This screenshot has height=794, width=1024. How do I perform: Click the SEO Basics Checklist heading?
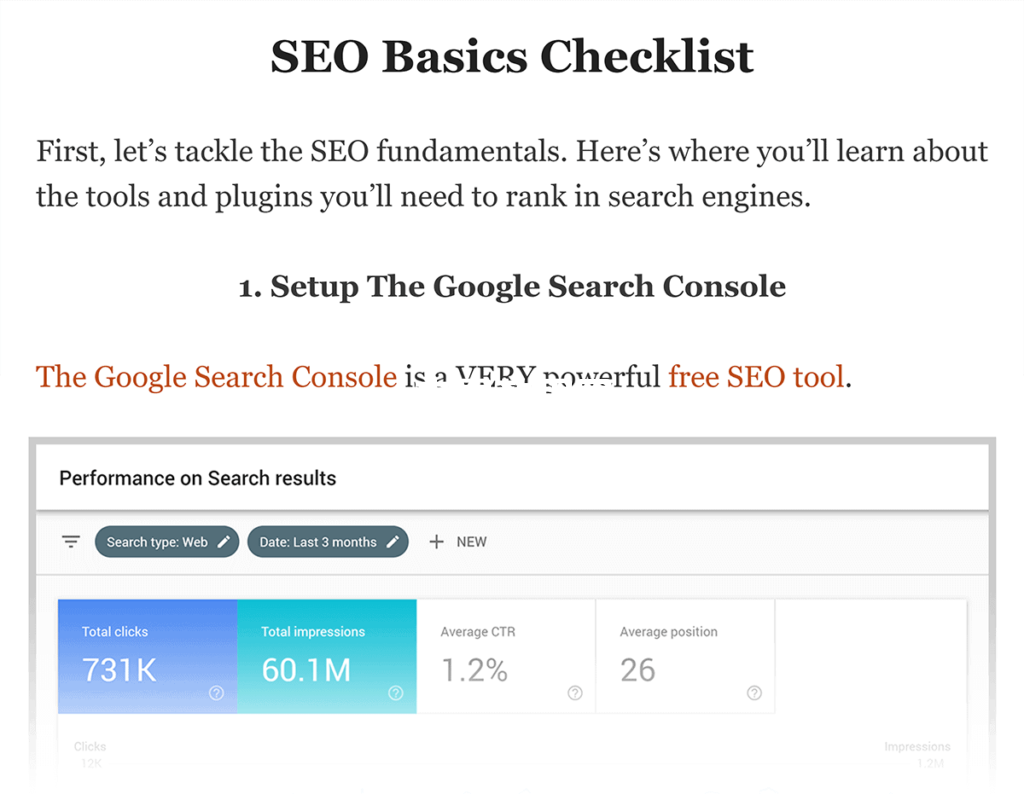tap(512, 56)
